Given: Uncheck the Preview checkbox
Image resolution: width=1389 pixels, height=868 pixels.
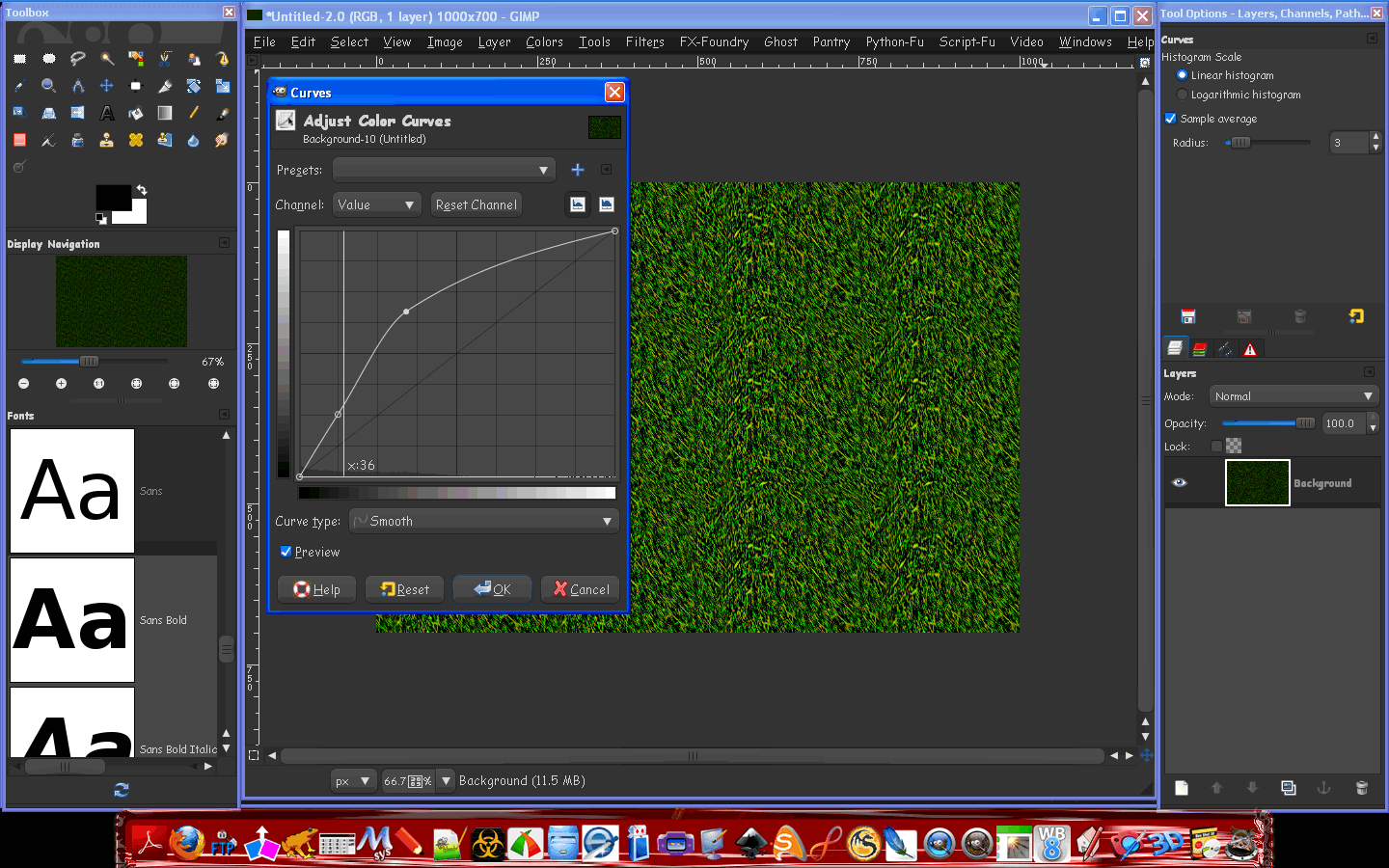Looking at the screenshot, I should [286, 552].
